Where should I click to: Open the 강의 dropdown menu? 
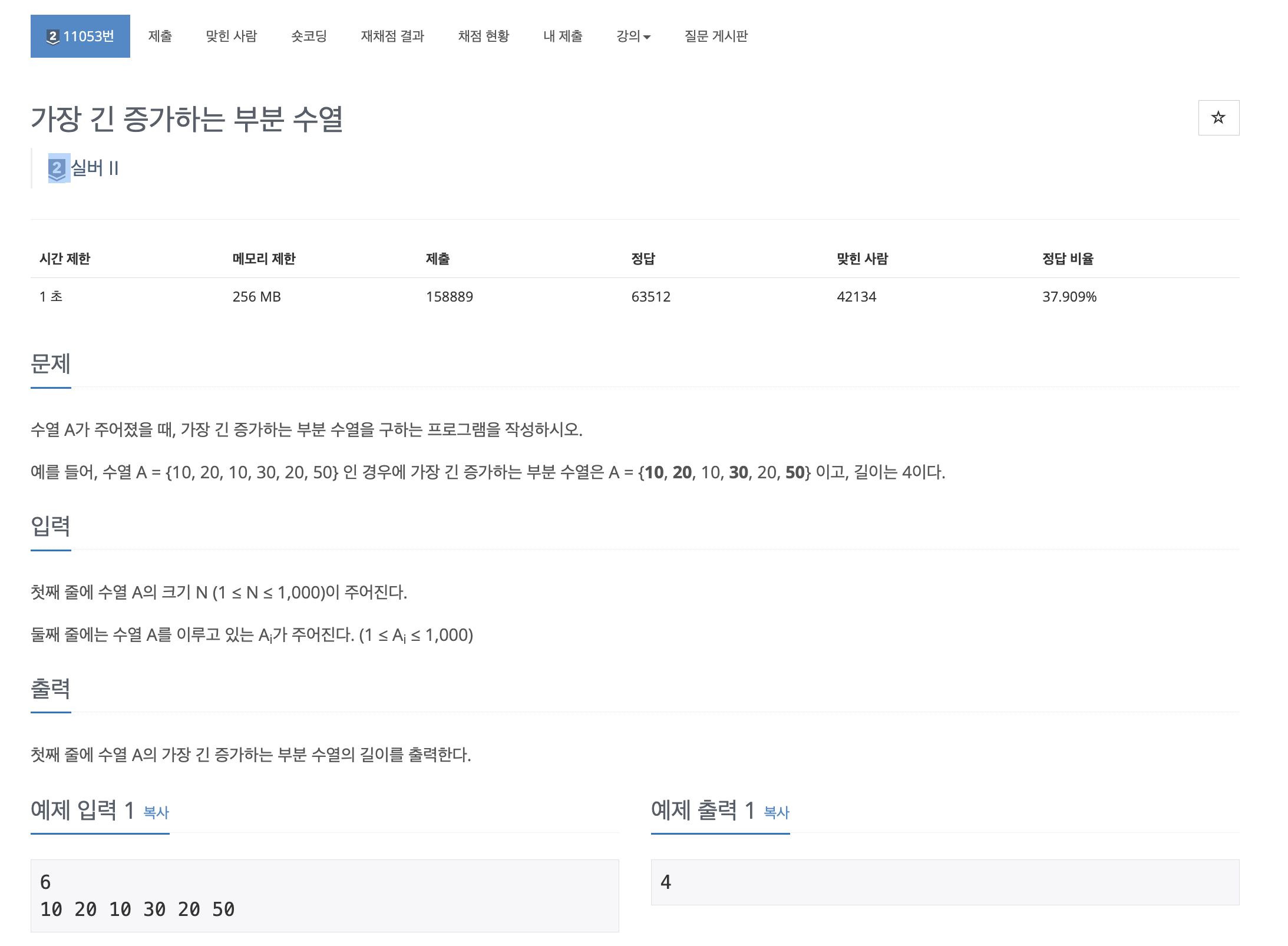click(633, 36)
